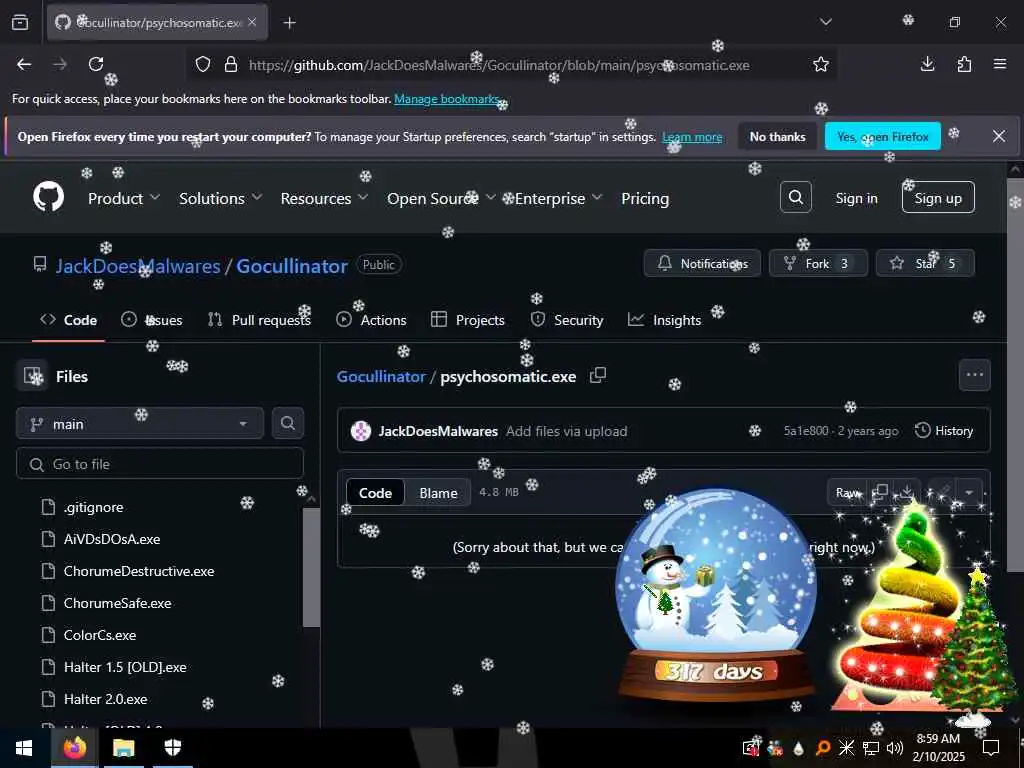
Task: Fork the repository with Fork button
Action: (x=818, y=263)
